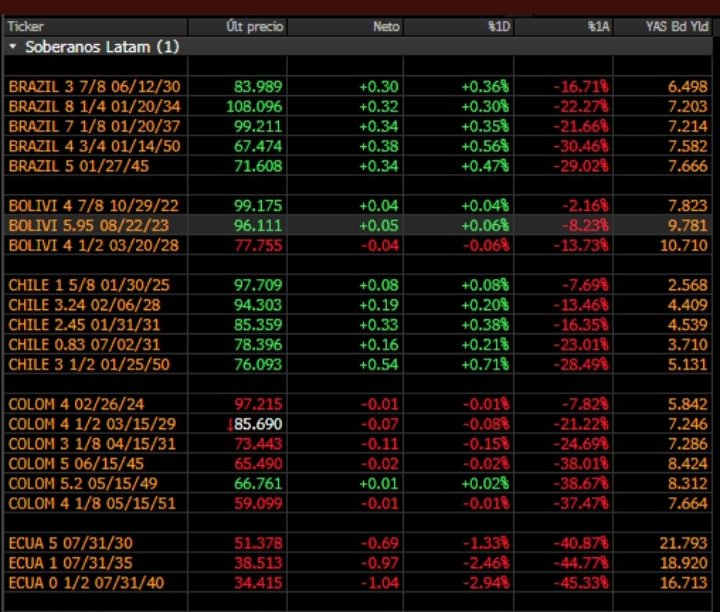Viewport: 720px width, 612px height.
Task: Select the CHILE 3 1/2 01/25/50 ticker
Action: [x=89, y=365]
